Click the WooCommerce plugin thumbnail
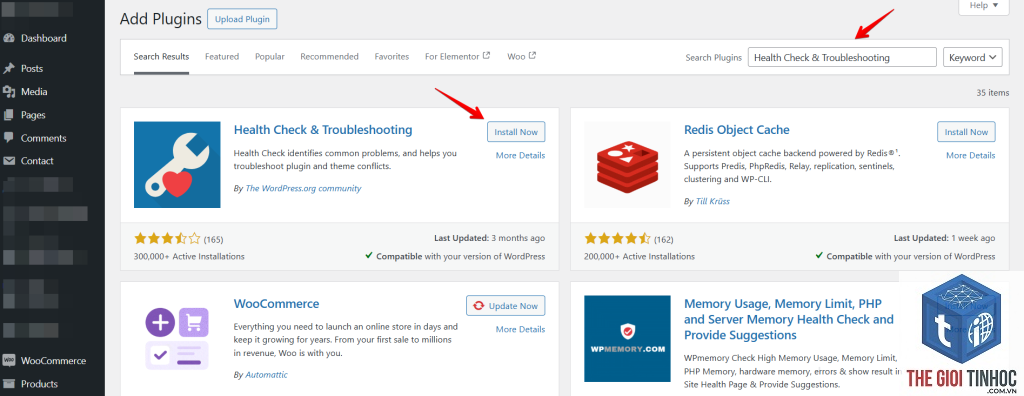1024x396 pixels. 177,338
